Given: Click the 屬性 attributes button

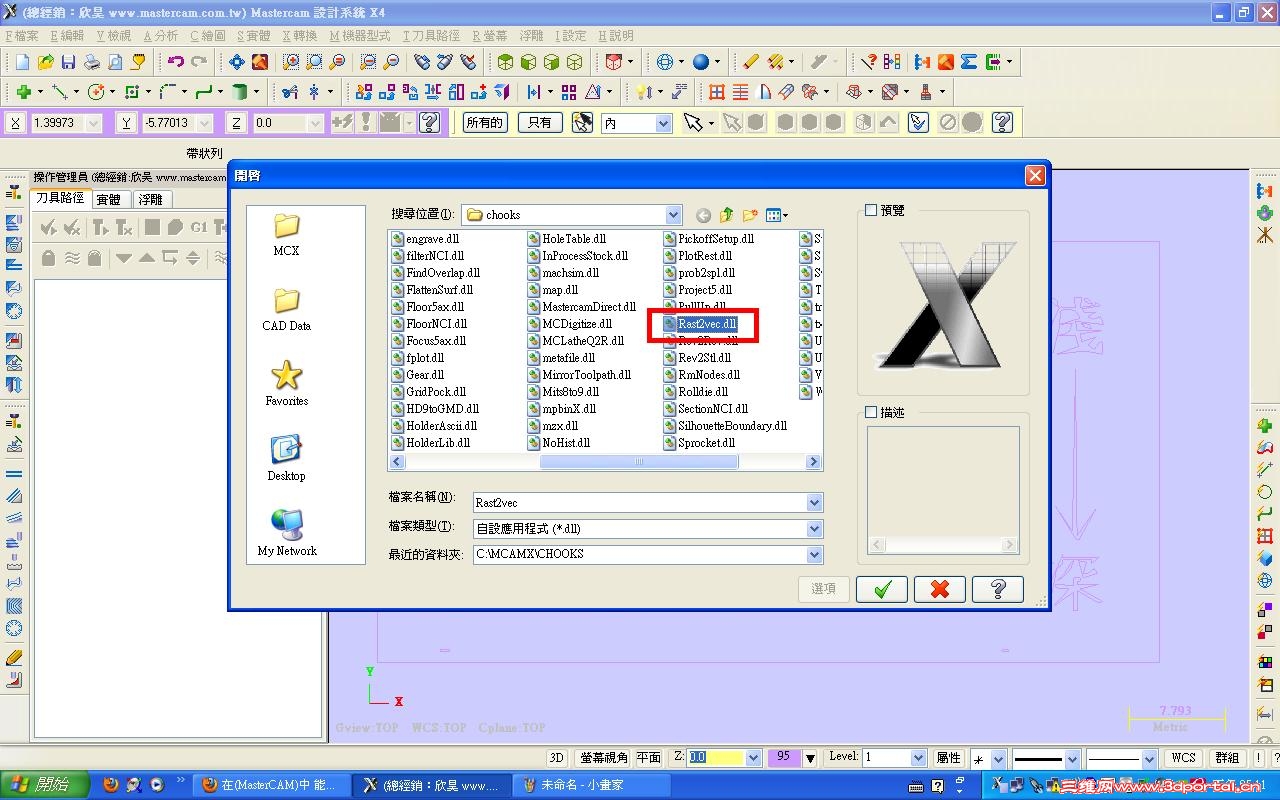Looking at the screenshot, I should (x=948, y=758).
